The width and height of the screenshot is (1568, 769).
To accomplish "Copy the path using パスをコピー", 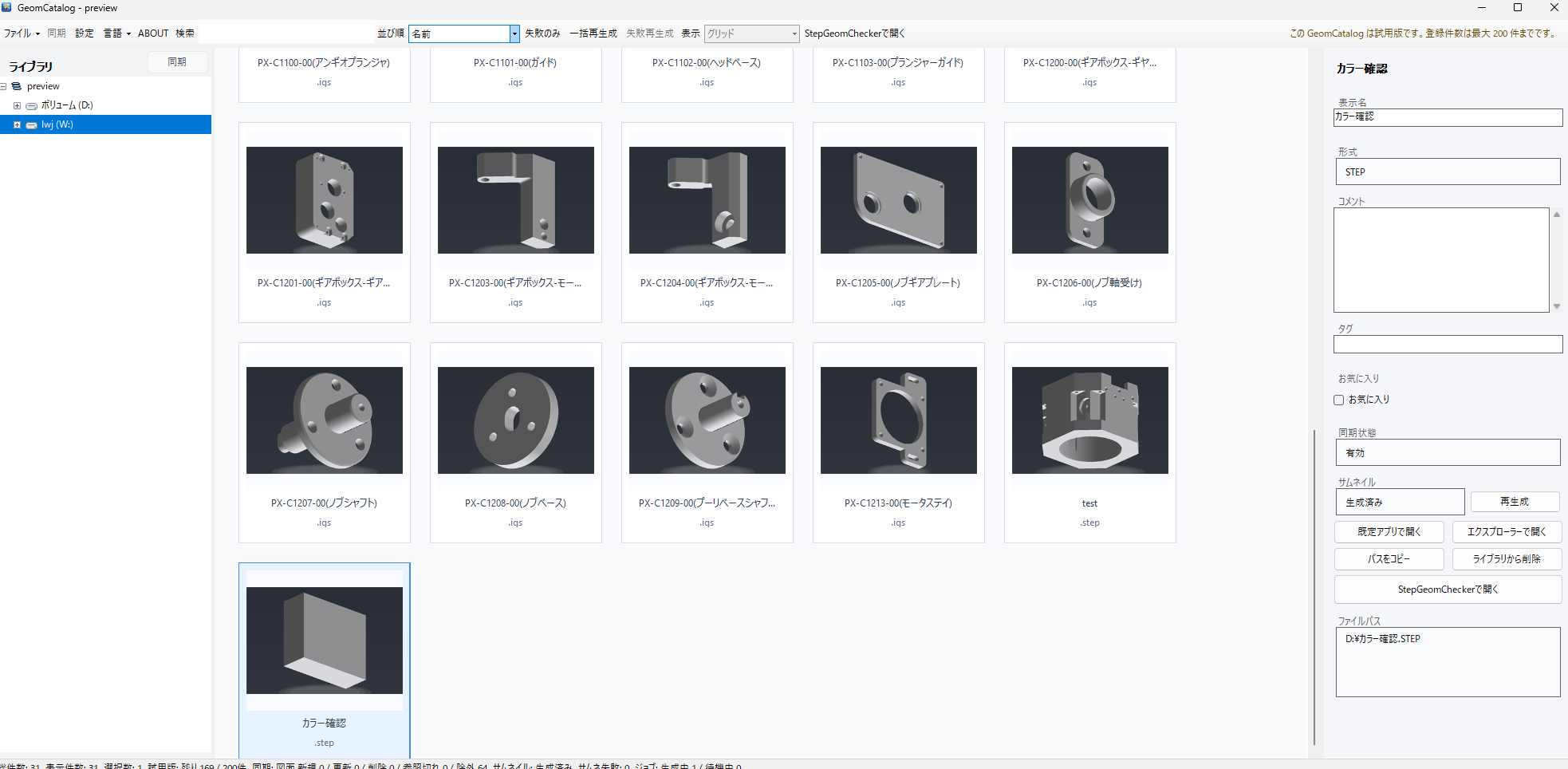I will (x=1389, y=558).
